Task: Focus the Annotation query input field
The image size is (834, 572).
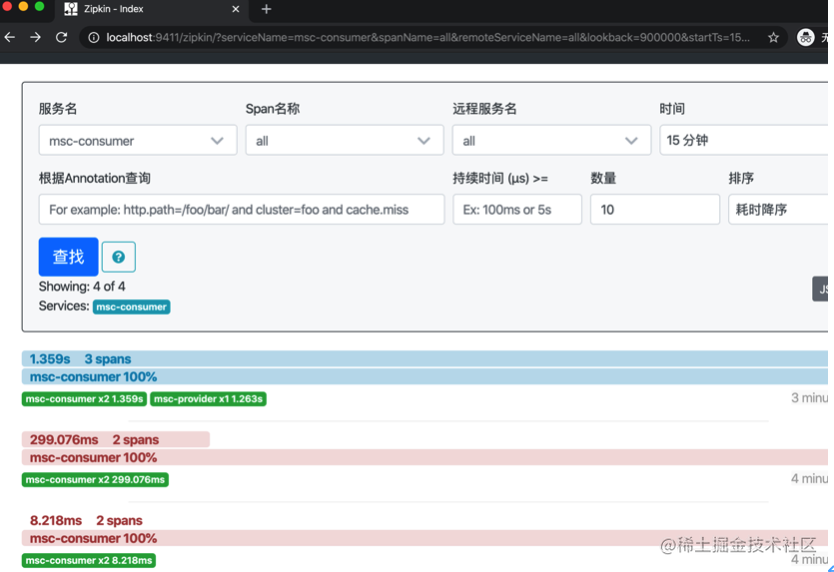Action: tap(241, 210)
